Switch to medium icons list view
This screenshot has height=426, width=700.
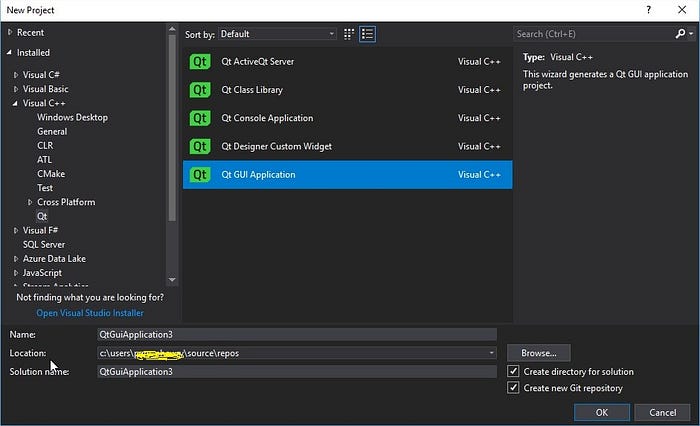tap(367, 34)
